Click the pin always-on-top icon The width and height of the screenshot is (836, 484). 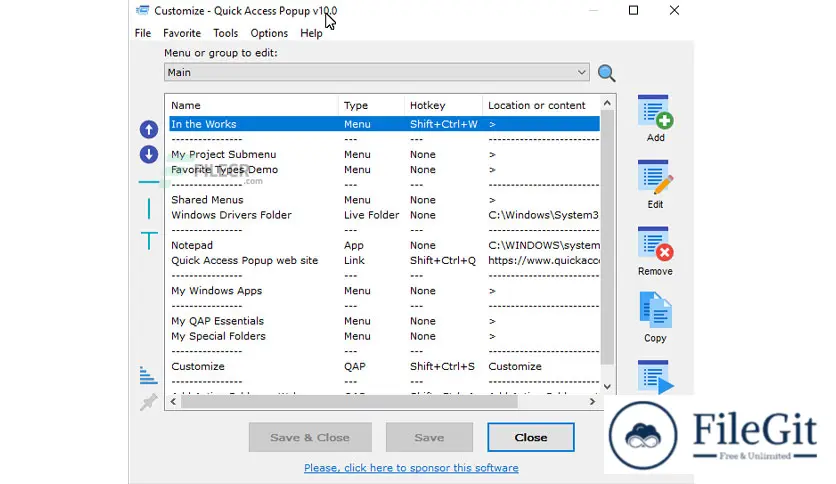[149, 402]
